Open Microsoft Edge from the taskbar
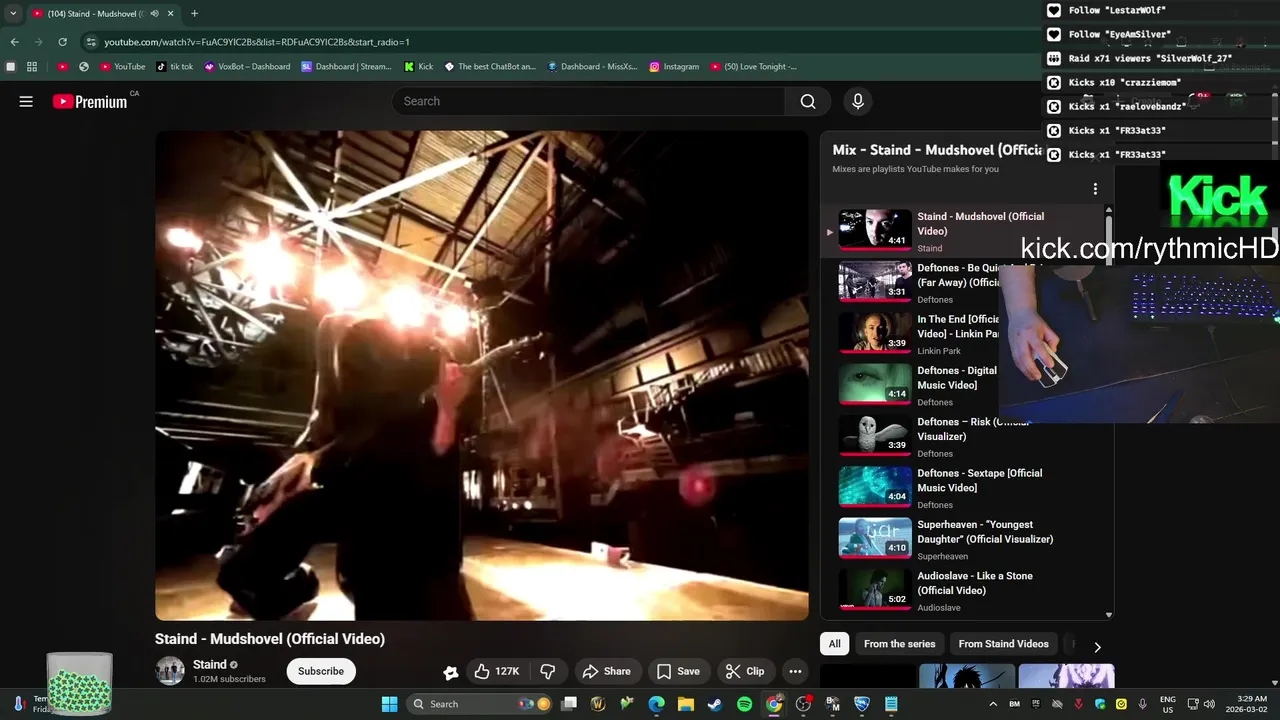This screenshot has width=1280, height=720. coord(656,704)
